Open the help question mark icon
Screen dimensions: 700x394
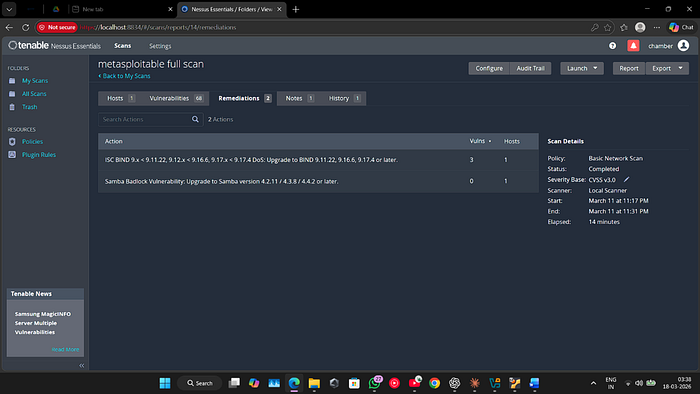tap(612, 46)
